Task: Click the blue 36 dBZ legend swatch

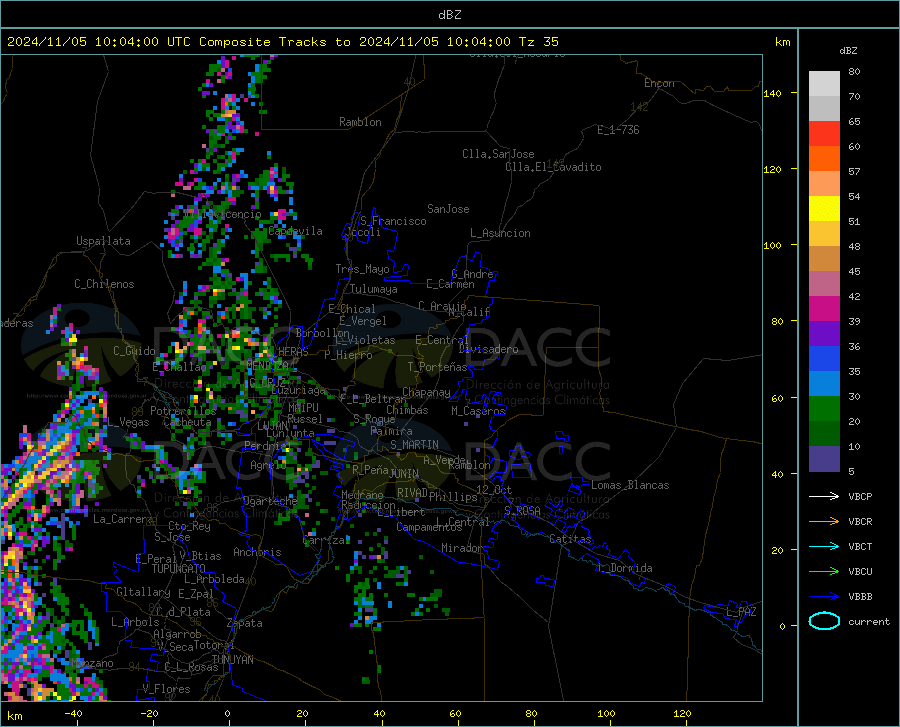Action: 824,359
